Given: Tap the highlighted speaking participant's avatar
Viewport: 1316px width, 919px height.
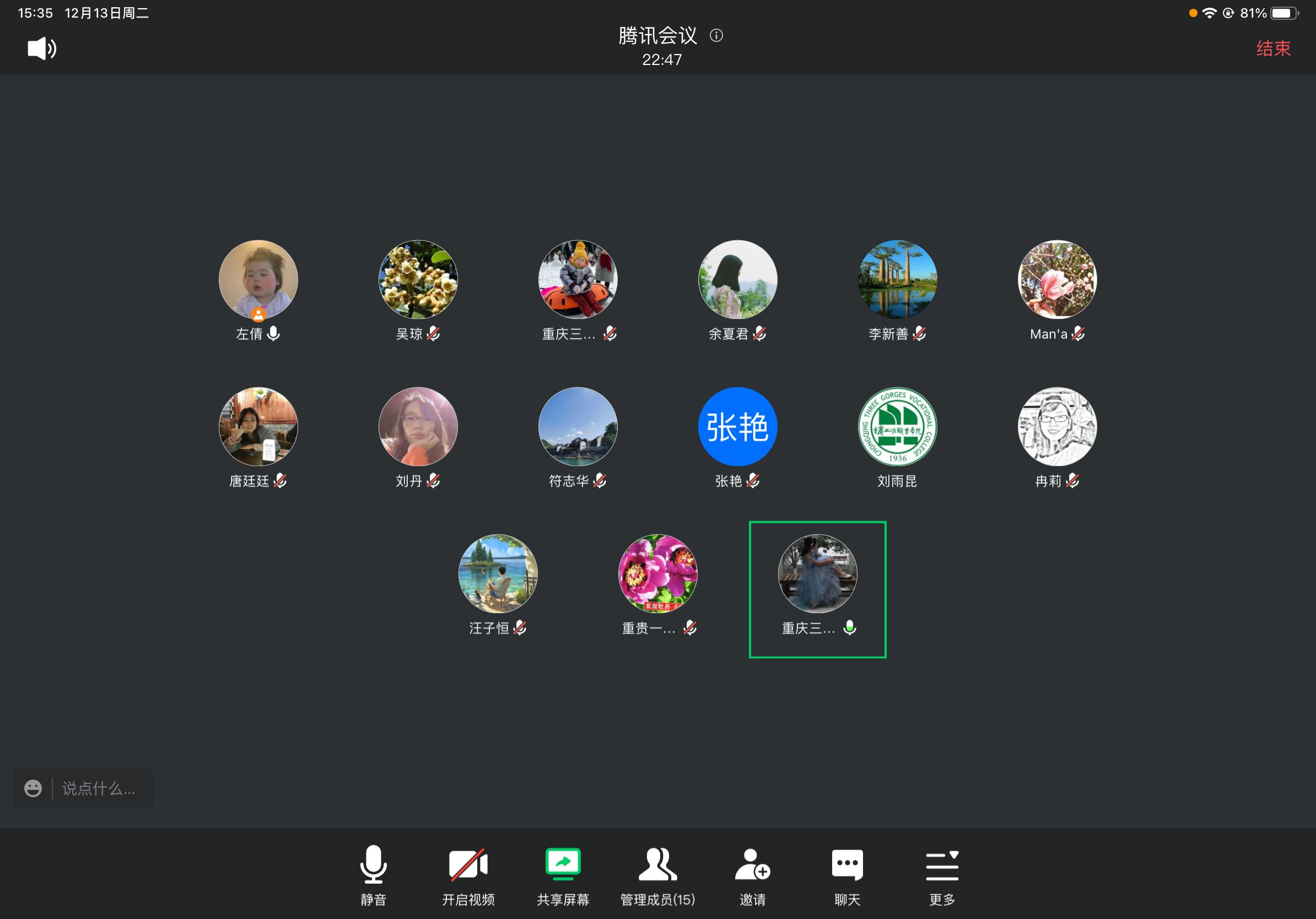Looking at the screenshot, I should pyautogui.click(x=817, y=574).
